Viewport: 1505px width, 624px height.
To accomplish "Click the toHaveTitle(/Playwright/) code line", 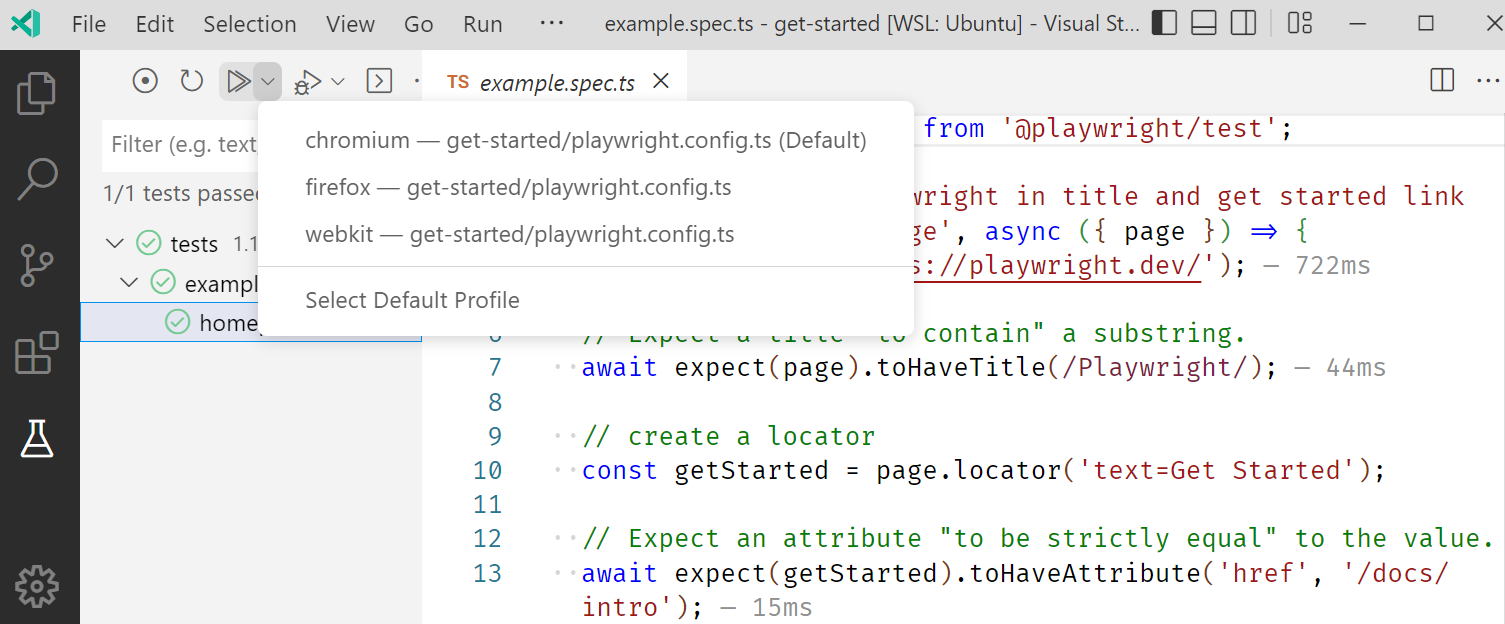I will (930, 368).
